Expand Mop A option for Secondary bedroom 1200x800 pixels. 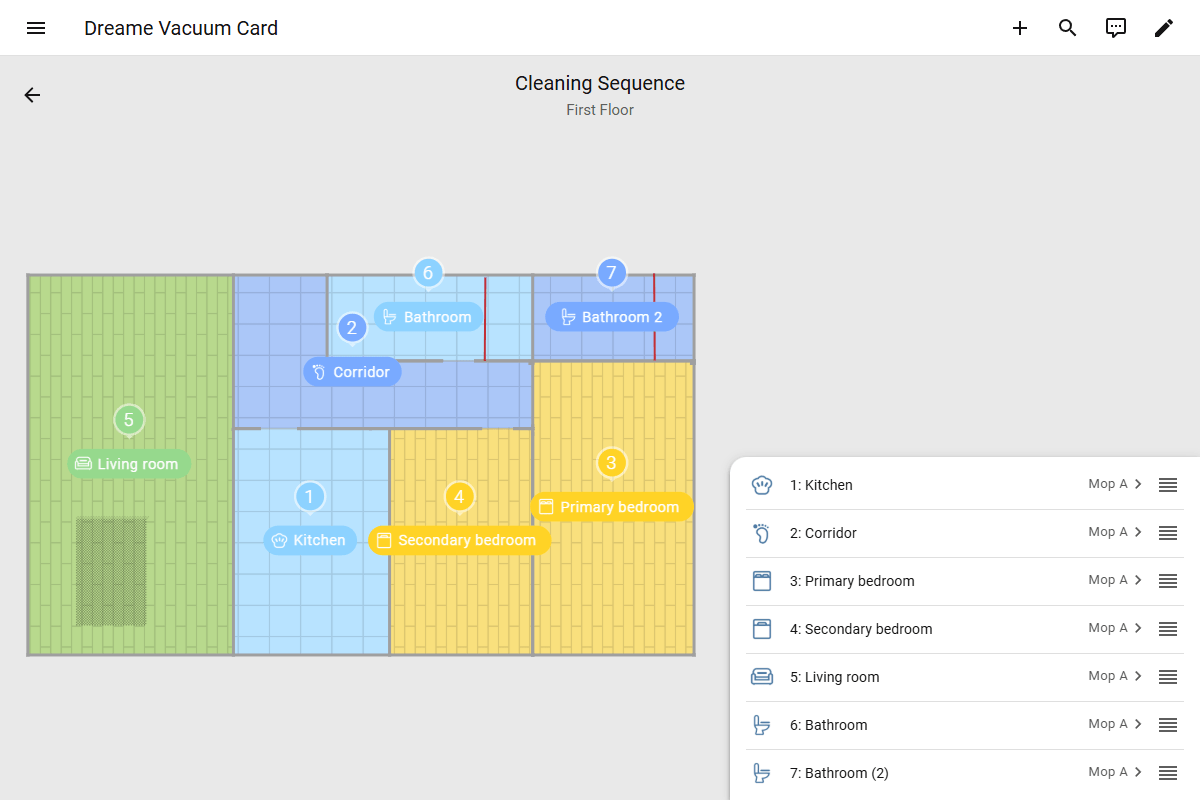pos(1116,628)
